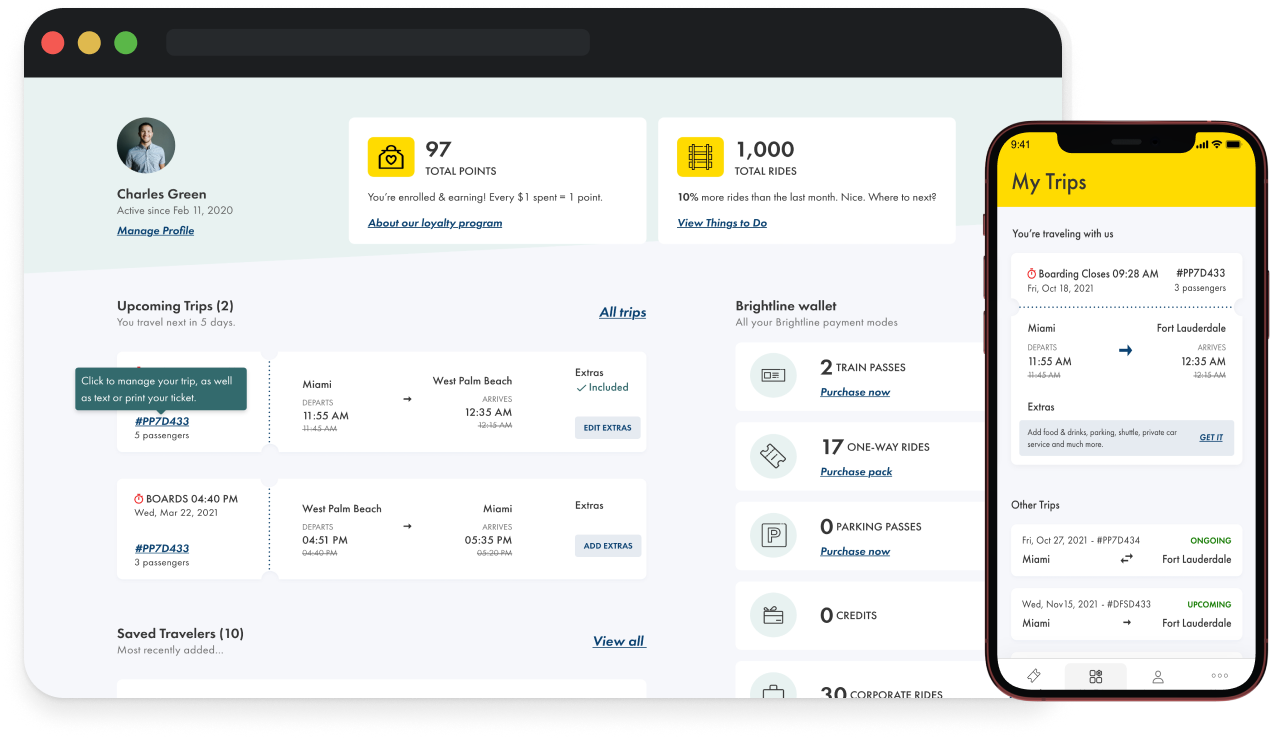Image resolution: width=1271 pixels, height=738 pixels.
Task: Click the phone Wi-Fi status icon
Action: point(1217,144)
